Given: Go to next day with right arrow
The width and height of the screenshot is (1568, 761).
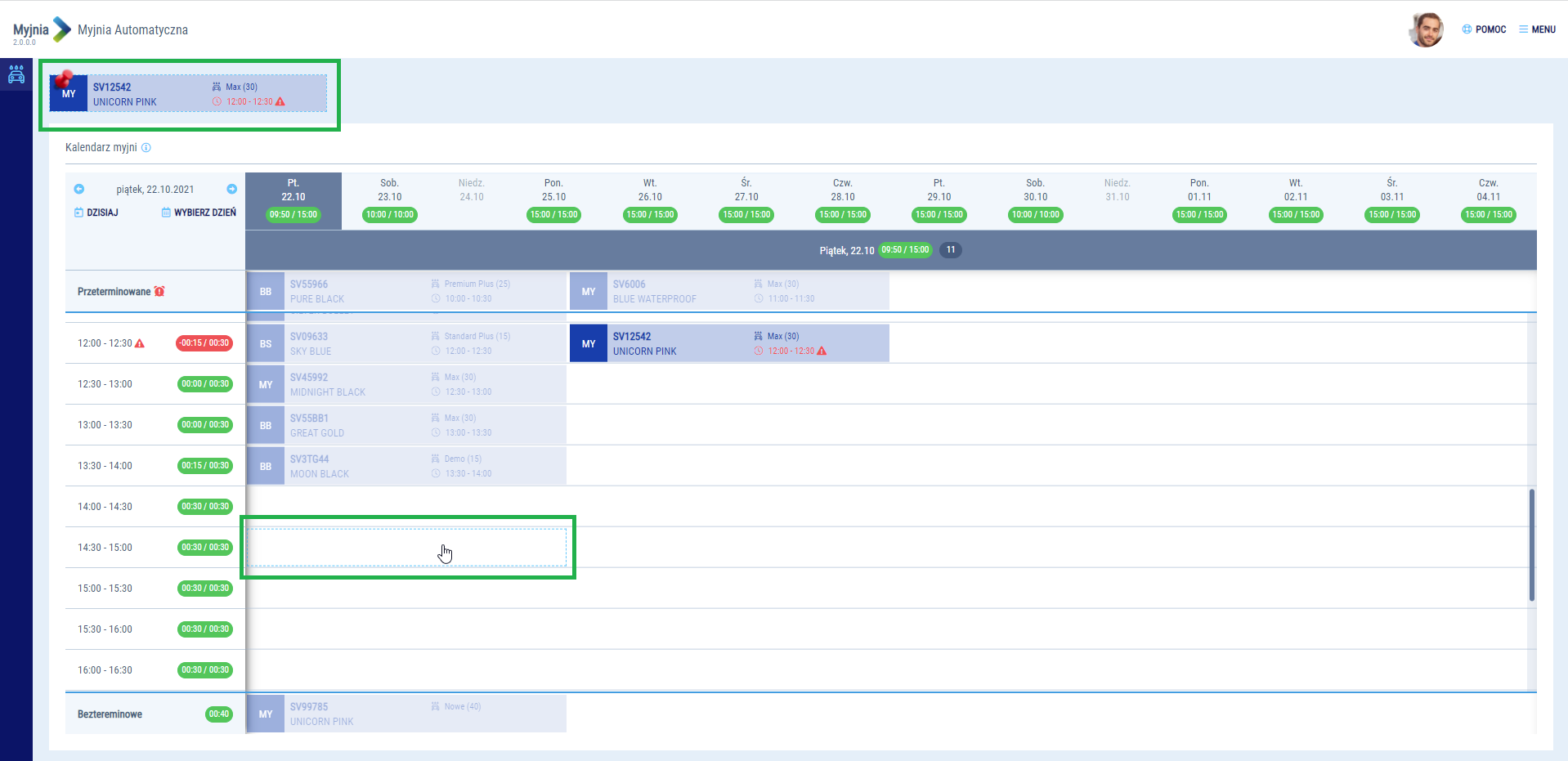Looking at the screenshot, I should [232, 189].
